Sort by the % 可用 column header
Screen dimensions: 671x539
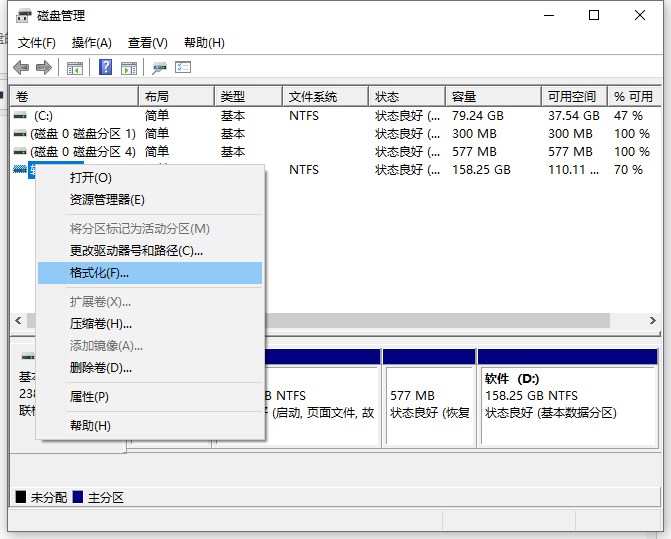pyautogui.click(x=635, y=97)
